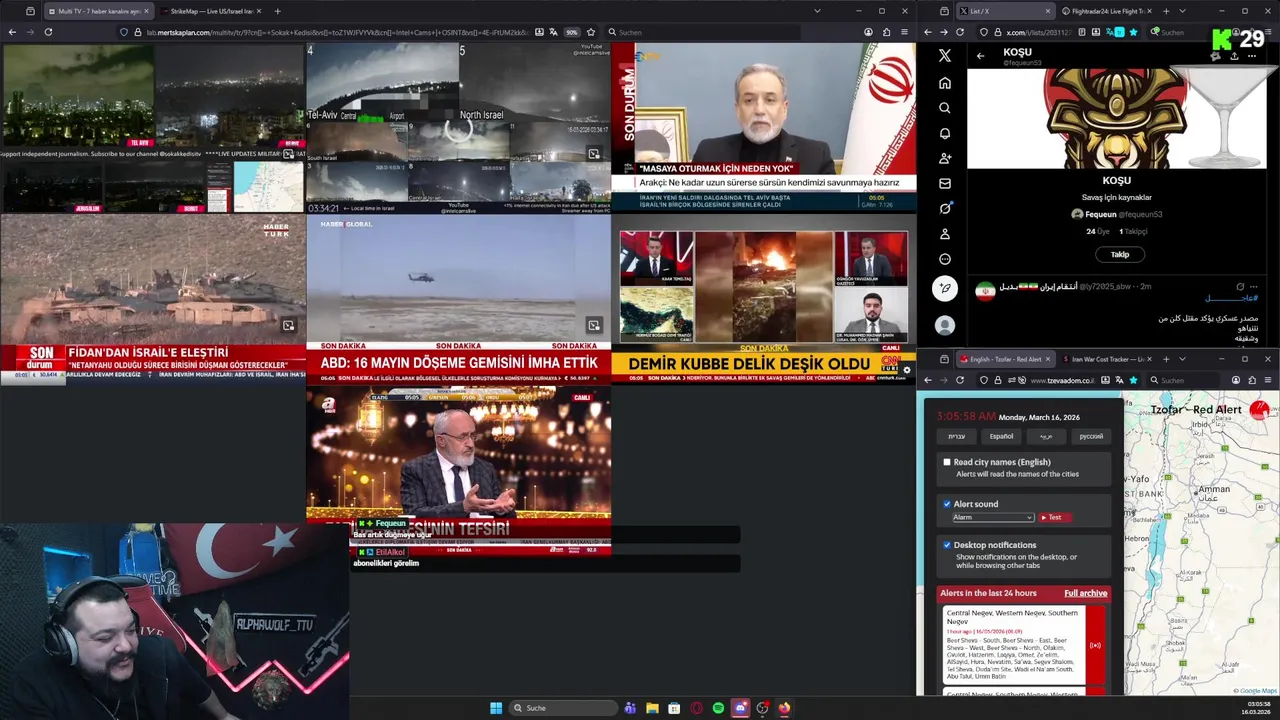Open Discord icon on taskbar
The height and width of the screenshot is (720, 1280).
(740, 708)
